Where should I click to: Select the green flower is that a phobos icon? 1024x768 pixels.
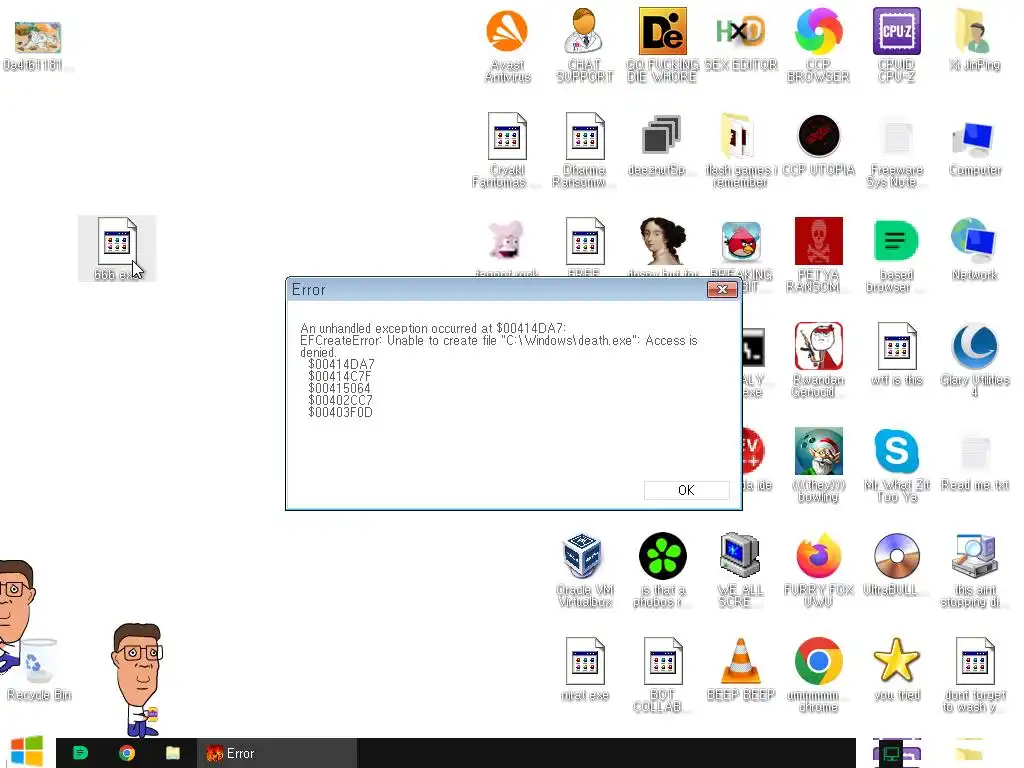[x=662, y=571]
